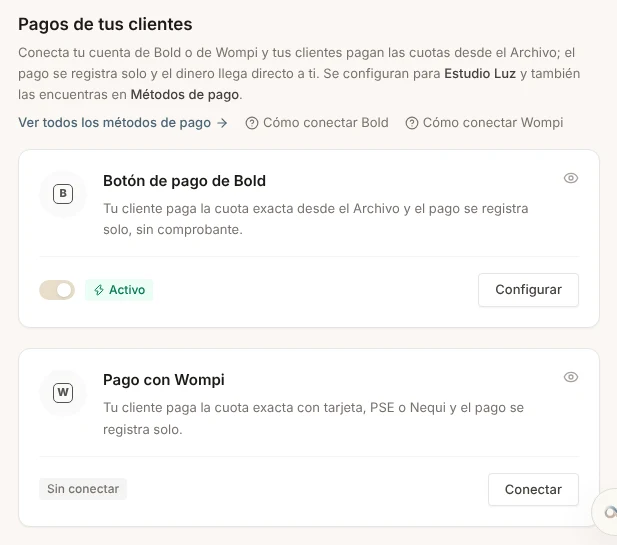Click question mark icon beside 'Cómo conectar Wompi'
Image resolution: width=617 pixels, height=545 pixels.
(412, 124)
